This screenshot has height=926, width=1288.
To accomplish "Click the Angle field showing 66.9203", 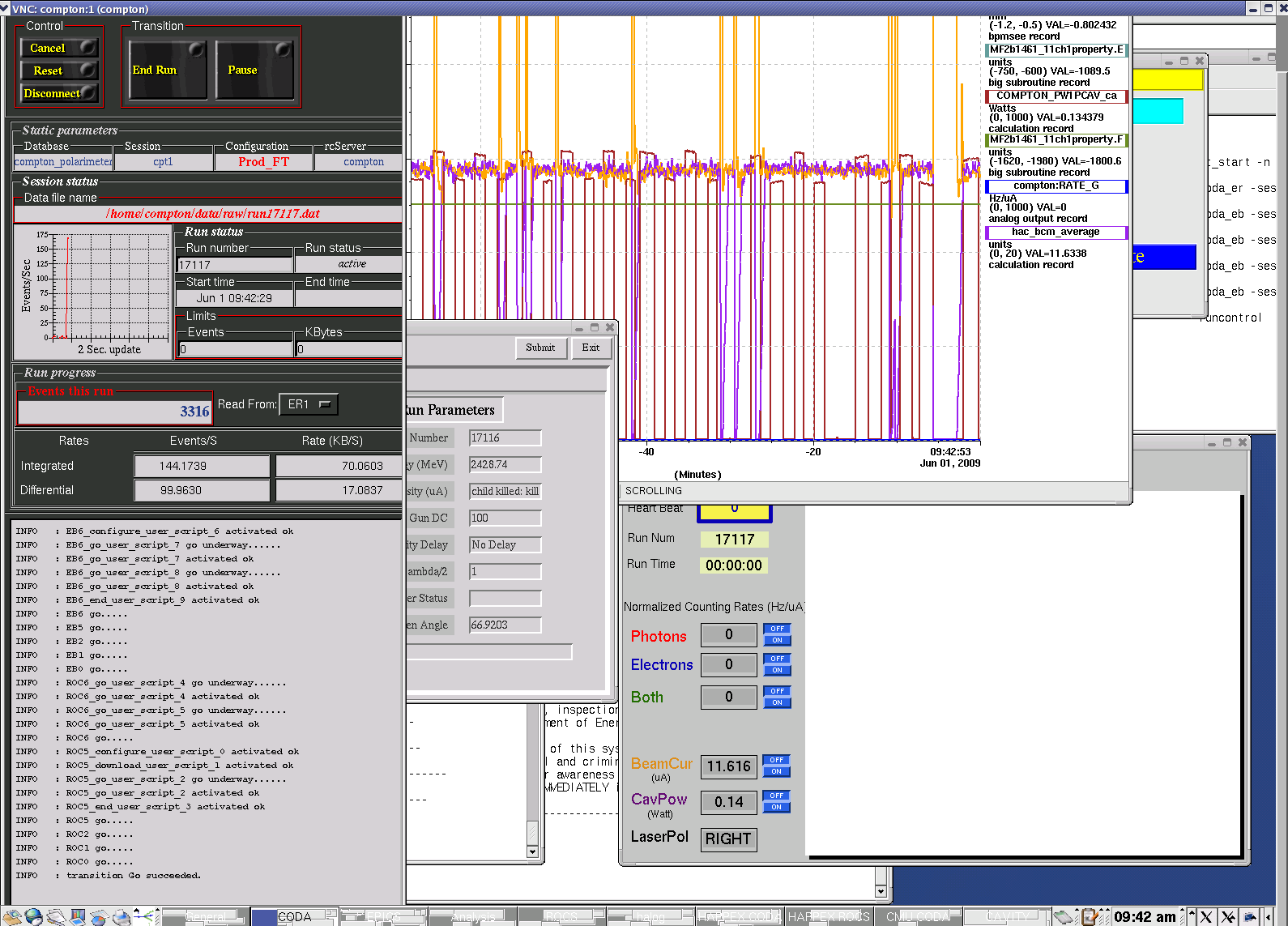I will pyautogui.click(x=505, y=625).
